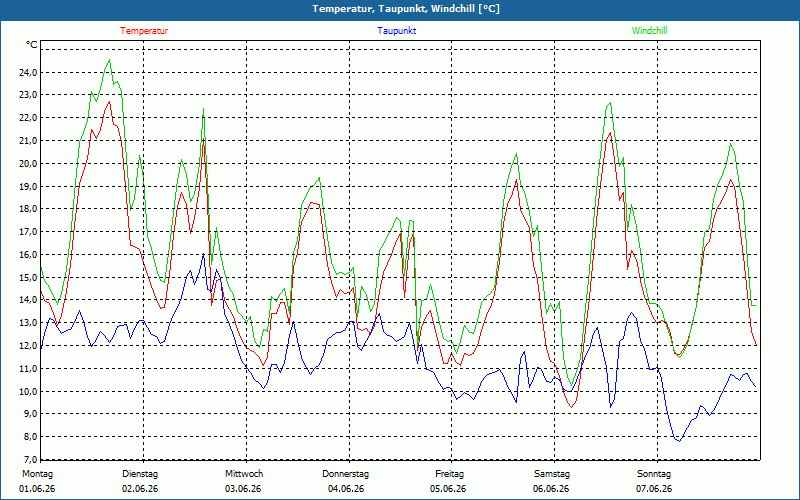
Task: Click the chart title bar text
Action: 406,9
